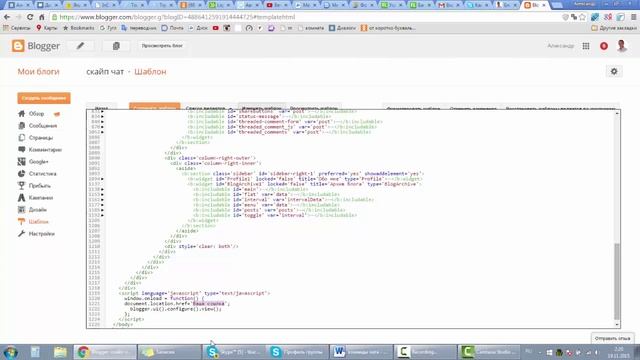Click the Windows Start button

(10, 352)
